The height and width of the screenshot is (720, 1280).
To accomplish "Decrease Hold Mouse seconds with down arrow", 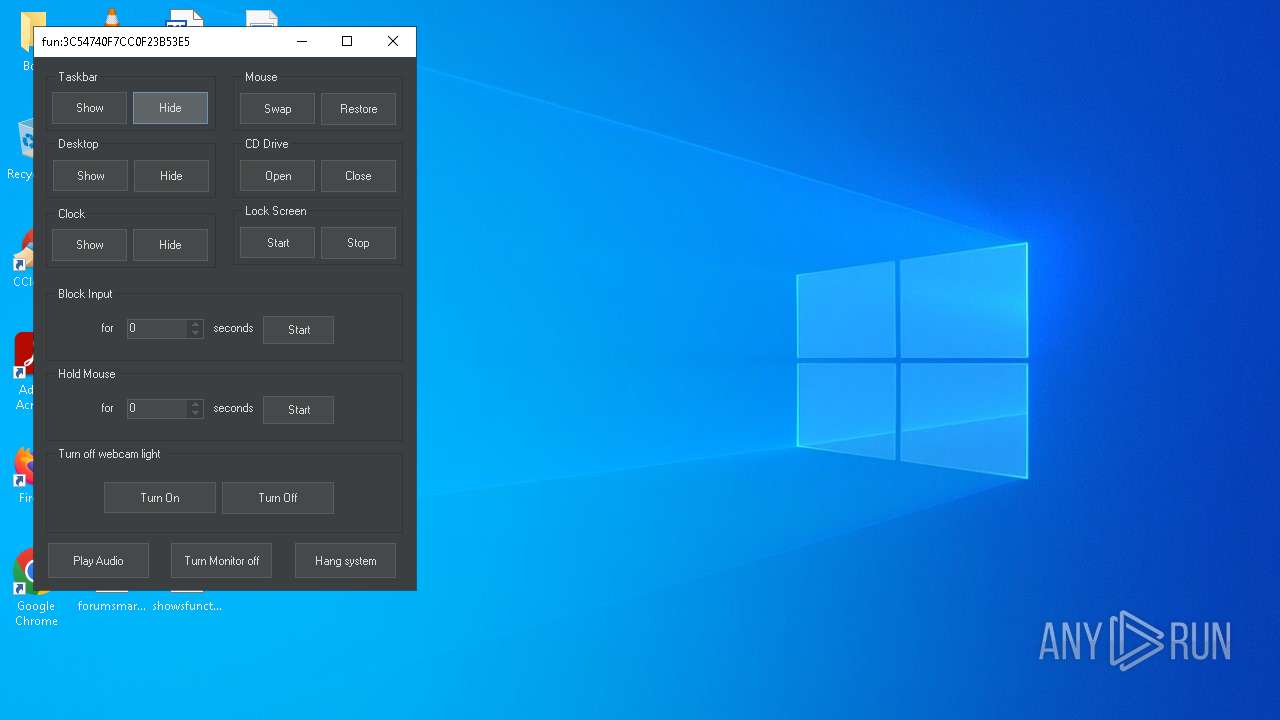I will click(x=196, y=413).
